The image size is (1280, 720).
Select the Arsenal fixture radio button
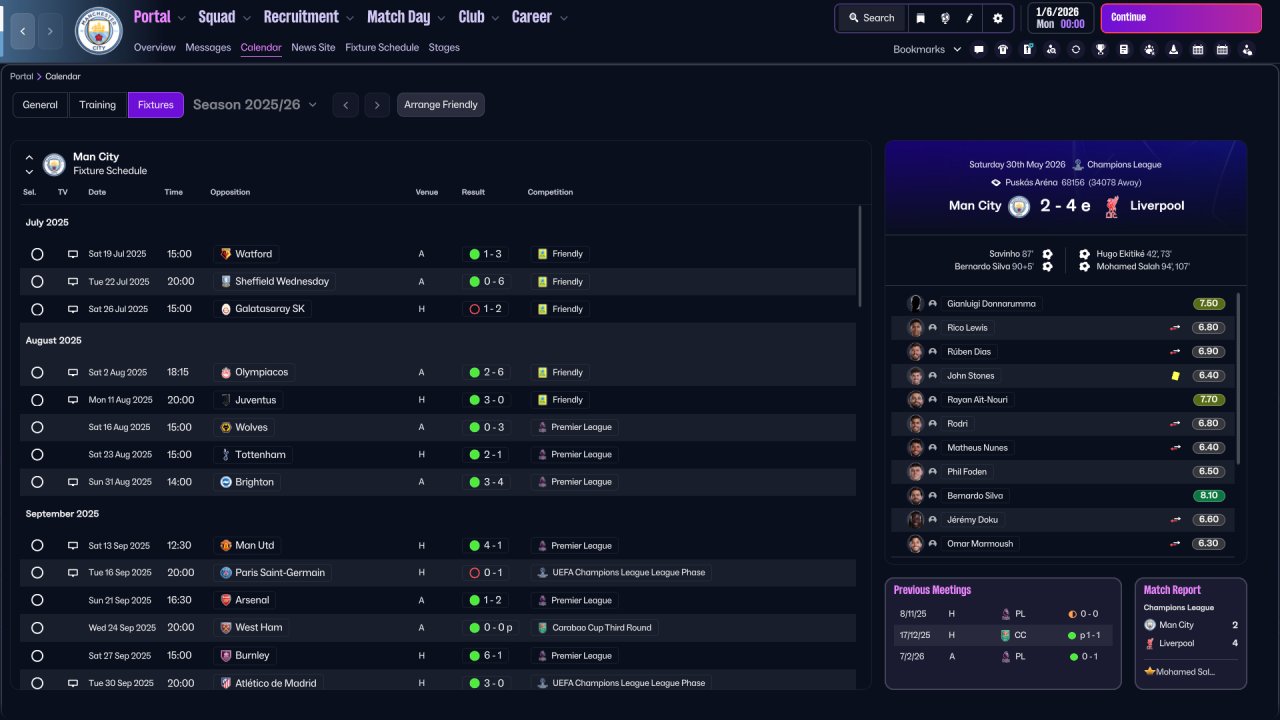pos(37,601)
